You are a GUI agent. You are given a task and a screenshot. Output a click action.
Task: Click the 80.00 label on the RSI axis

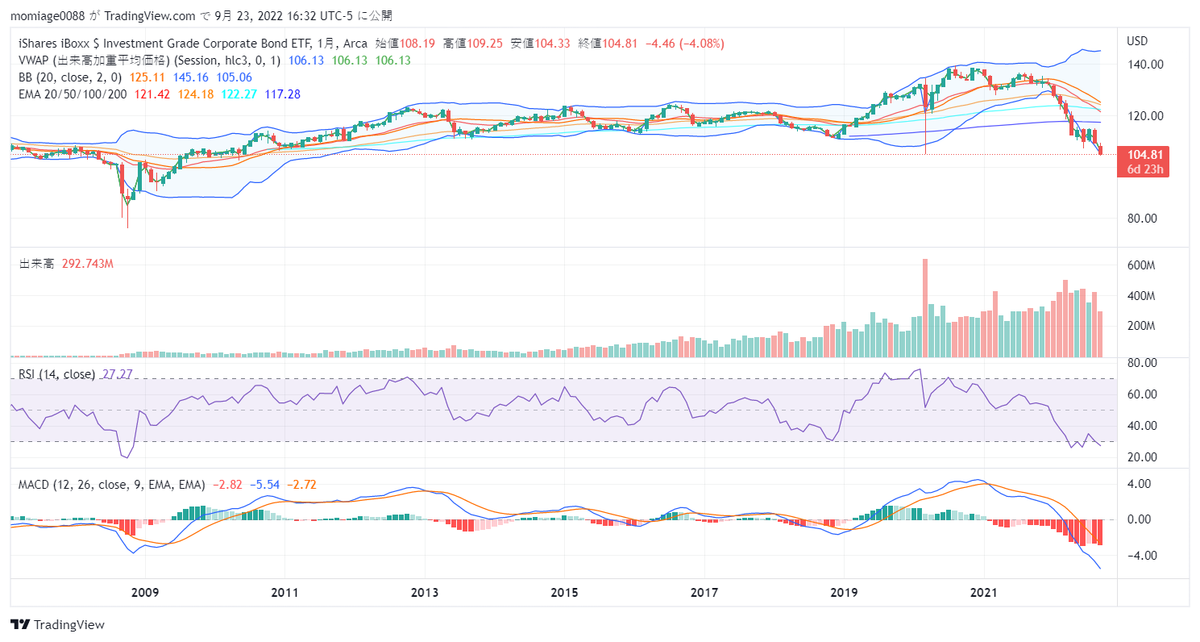tap(1142, 363)
